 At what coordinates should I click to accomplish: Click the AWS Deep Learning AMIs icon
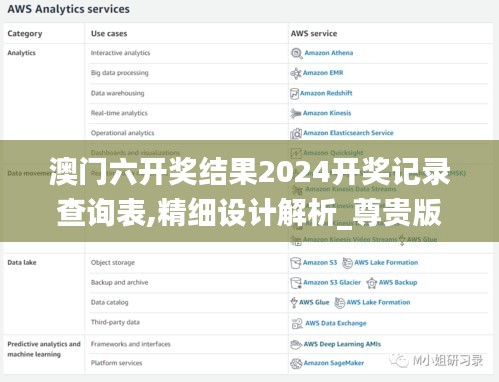(x=296, y=344)
